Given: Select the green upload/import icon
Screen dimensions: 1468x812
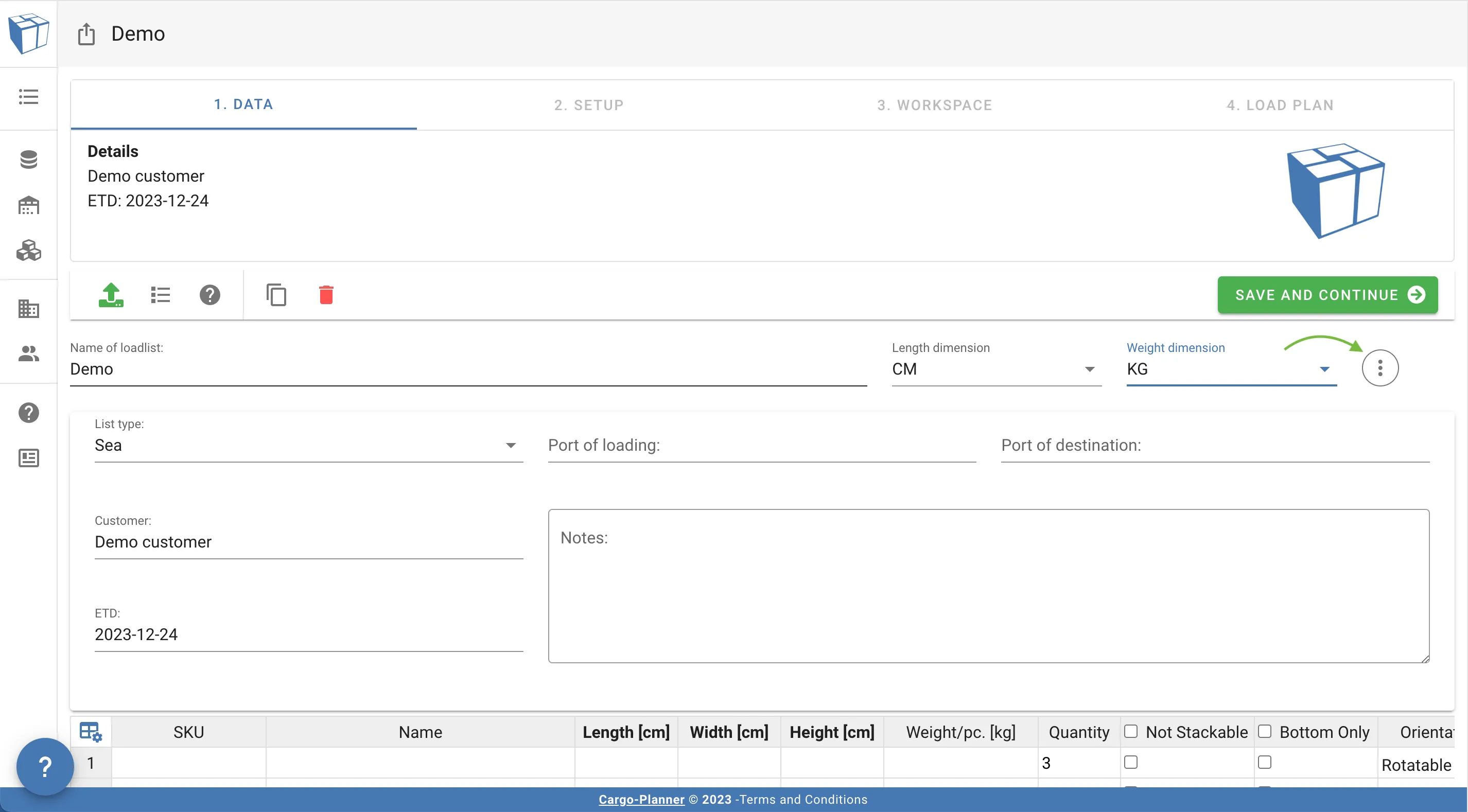Looking at the screenshot, I should [111, 295].
